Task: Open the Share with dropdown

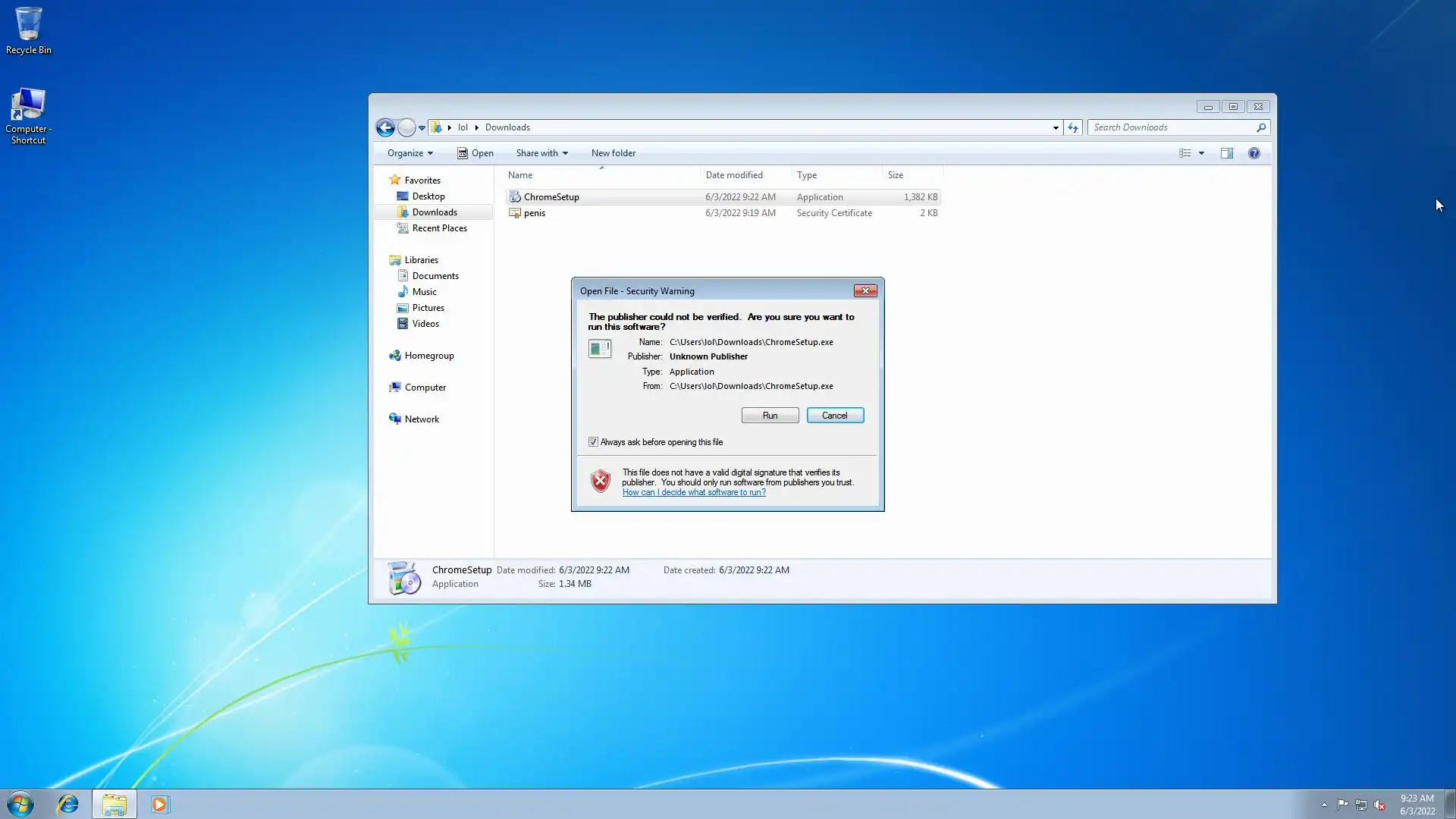Action: pyautogui.click(x=541, y=153)
